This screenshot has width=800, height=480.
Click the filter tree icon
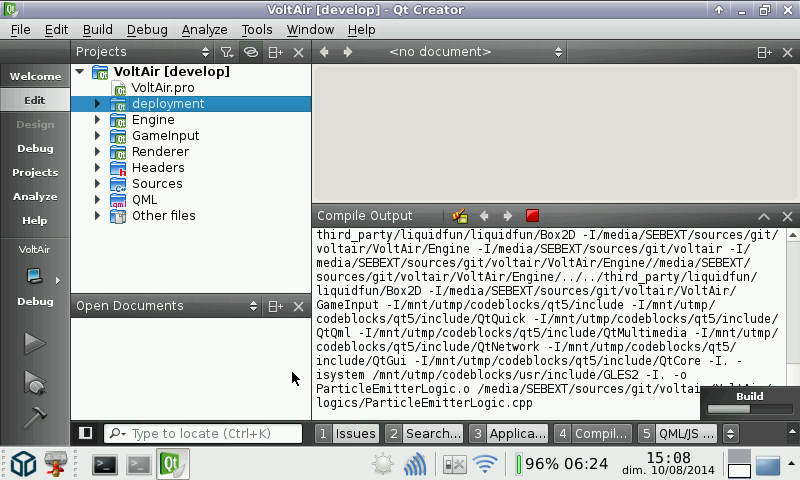click(x=227, y=52)
